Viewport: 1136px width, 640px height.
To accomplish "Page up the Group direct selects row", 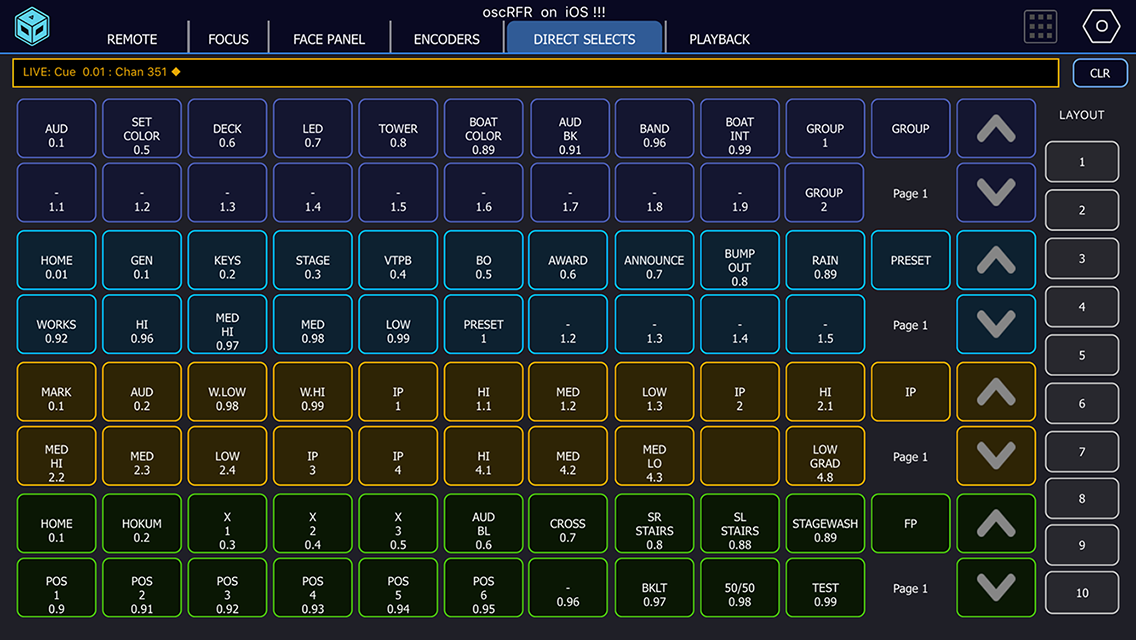I will pos(996,128).
